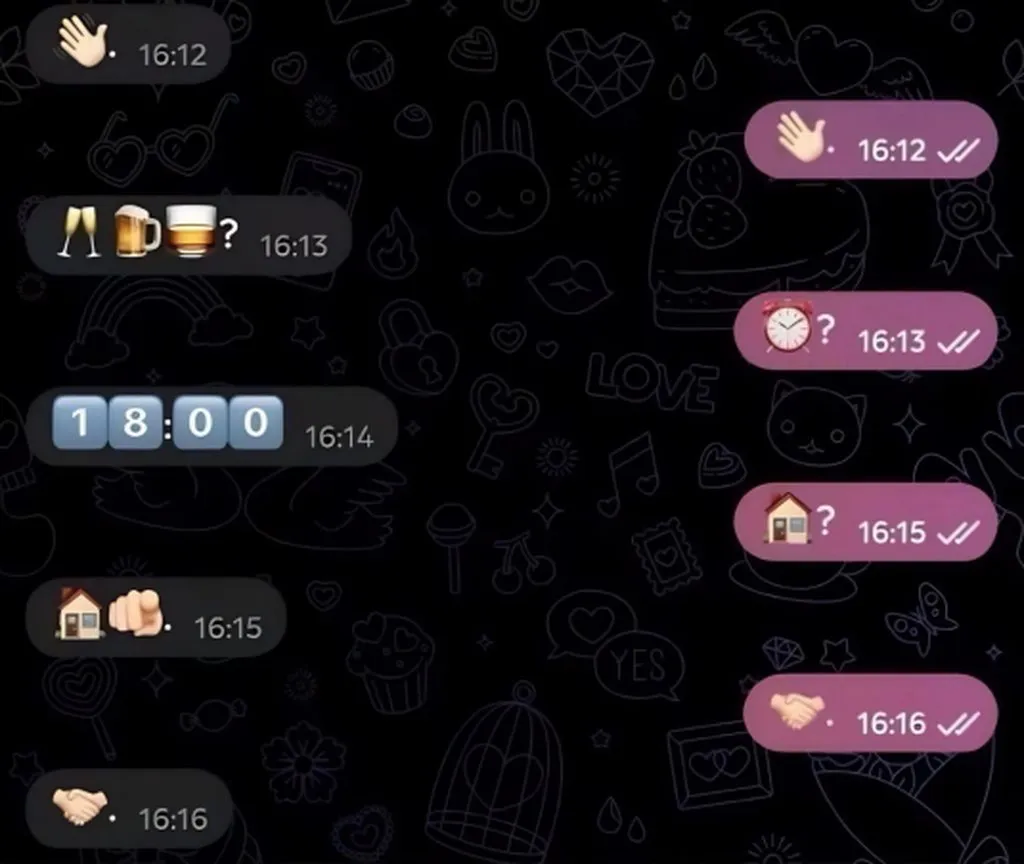1024x864 pixels.
Task: Select the digit 1 keycap emoji
Action: (79, 423)
